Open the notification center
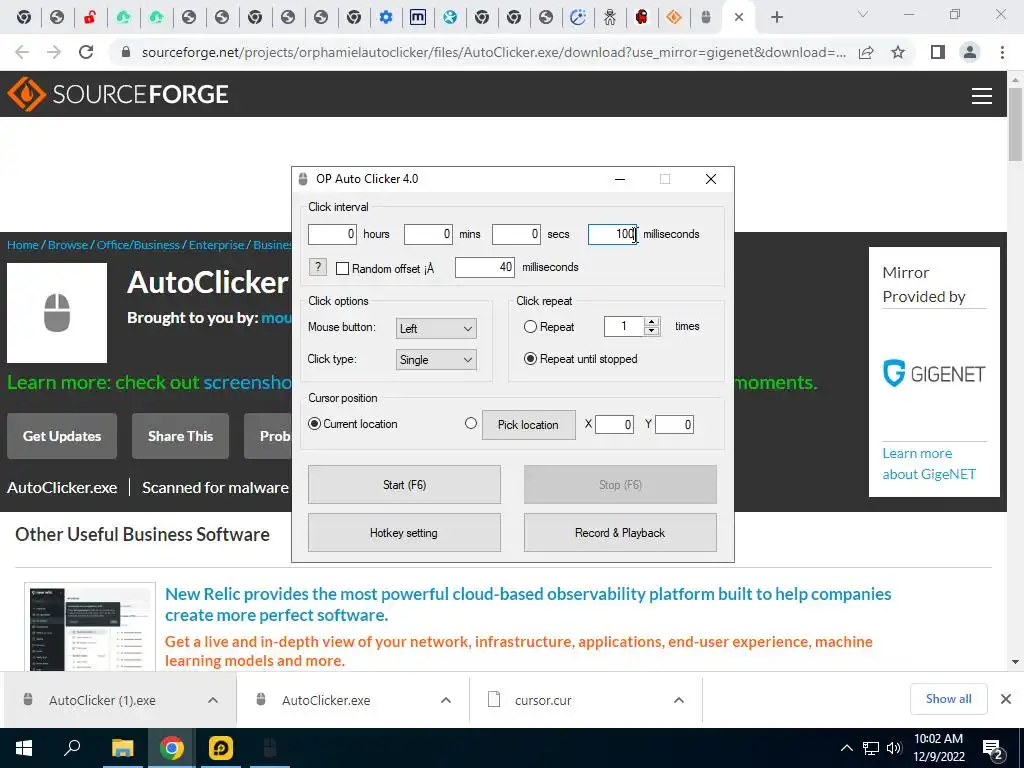 tap(993, 749)
